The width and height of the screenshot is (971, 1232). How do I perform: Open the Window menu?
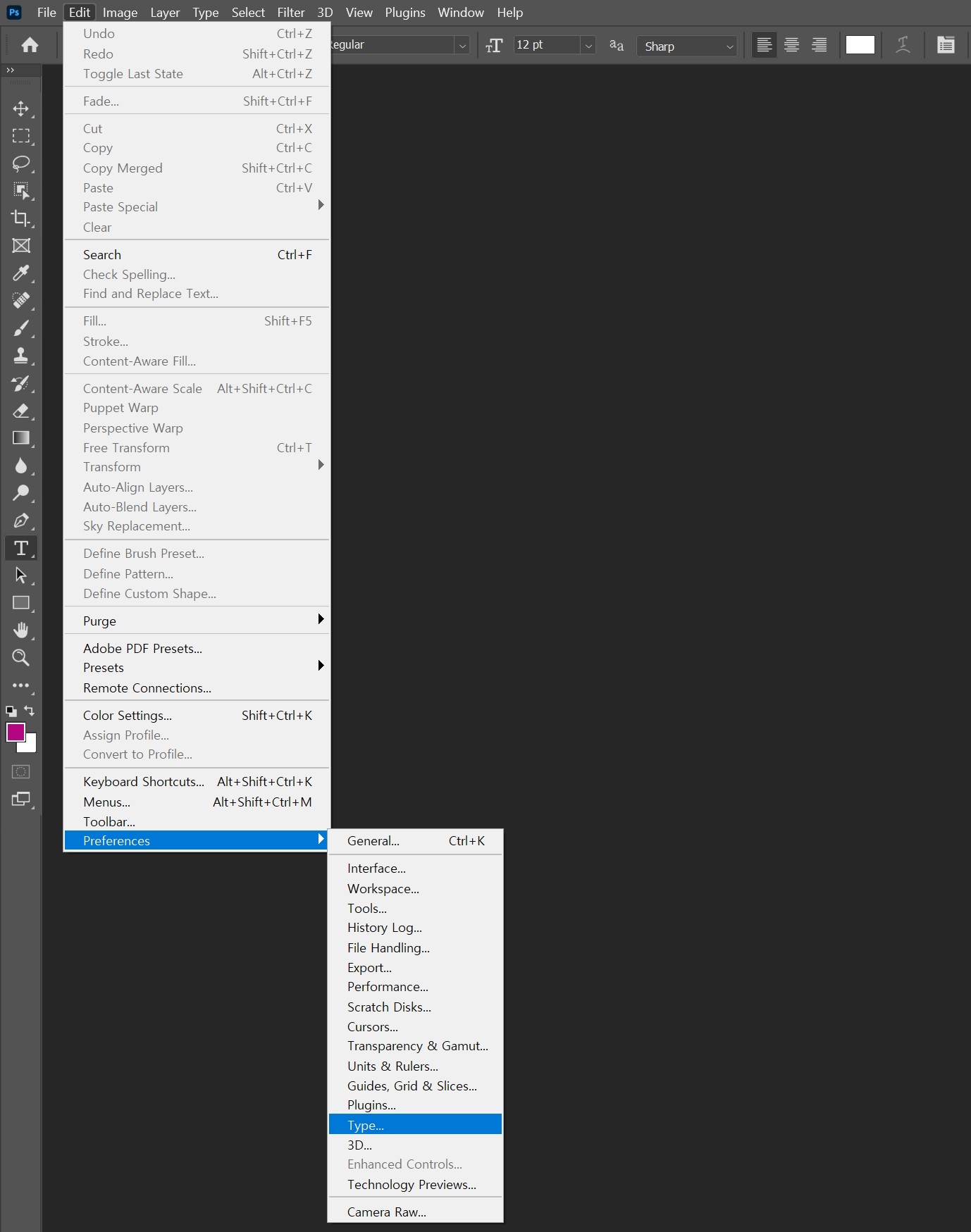click(x=461, y=13)
